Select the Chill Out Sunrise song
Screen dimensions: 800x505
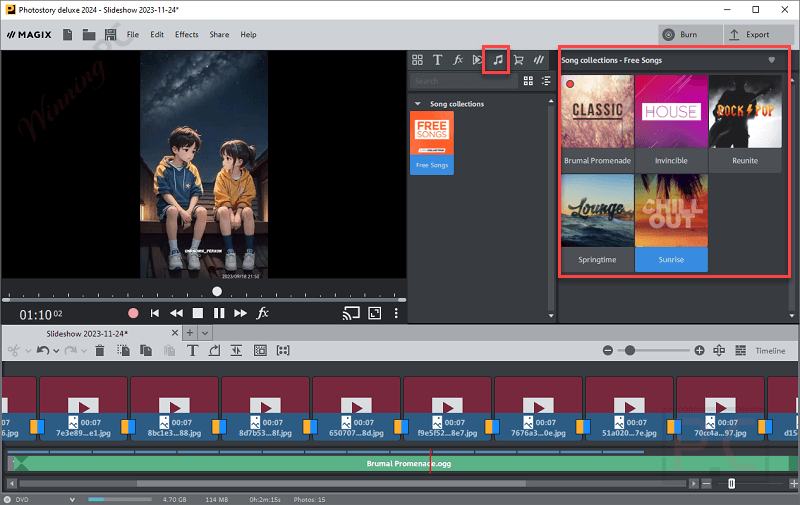671,223
